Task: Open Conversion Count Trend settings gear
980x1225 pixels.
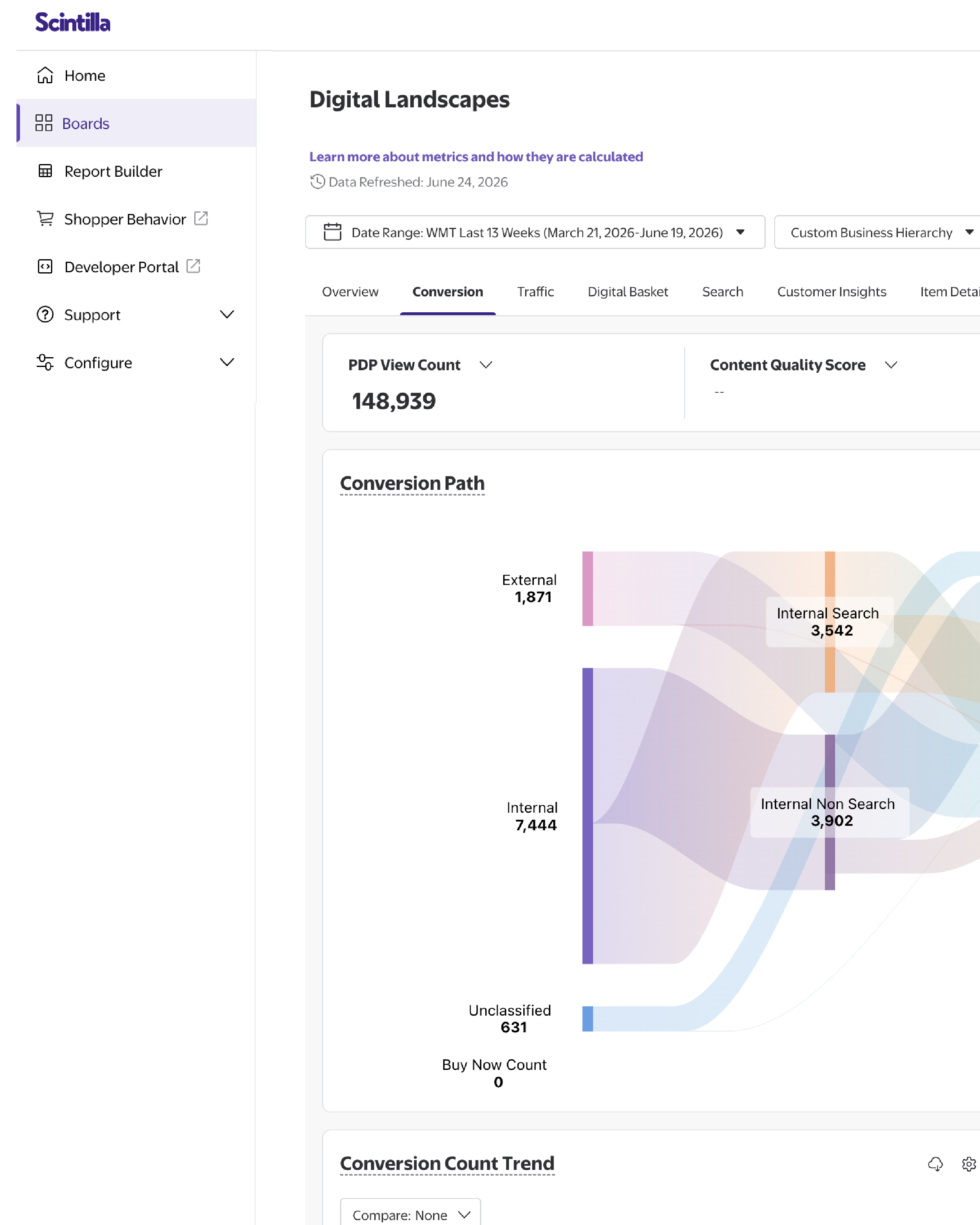Action: coord(969,1164)
